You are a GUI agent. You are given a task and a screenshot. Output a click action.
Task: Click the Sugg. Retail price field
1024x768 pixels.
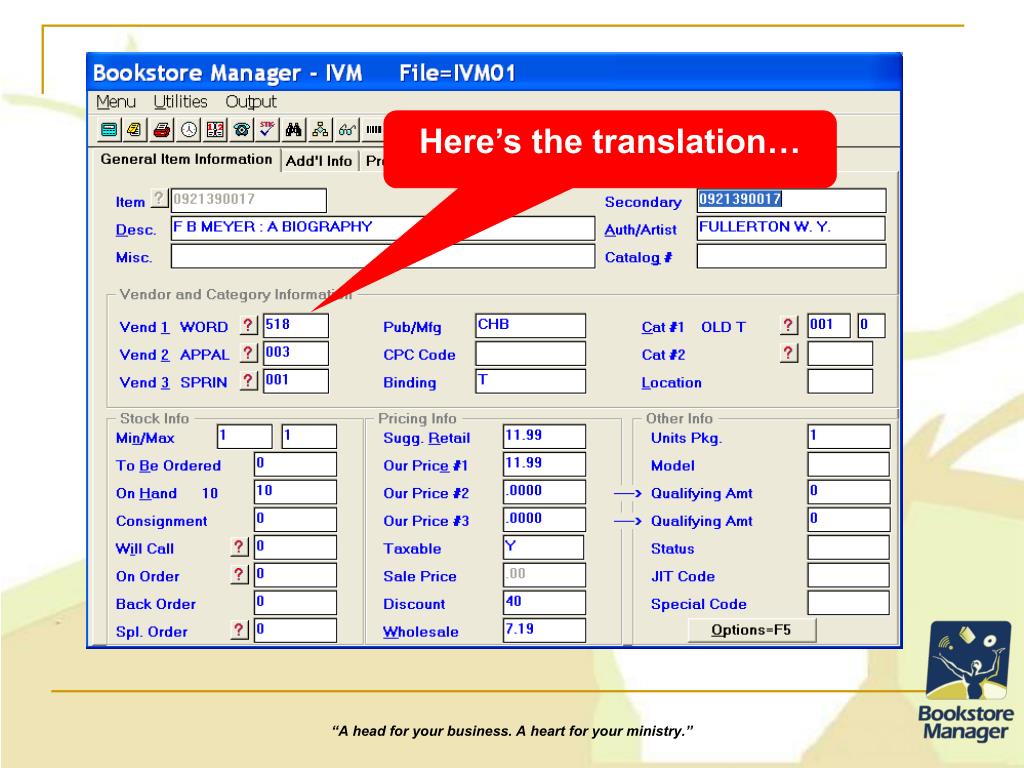click(543, 437)
